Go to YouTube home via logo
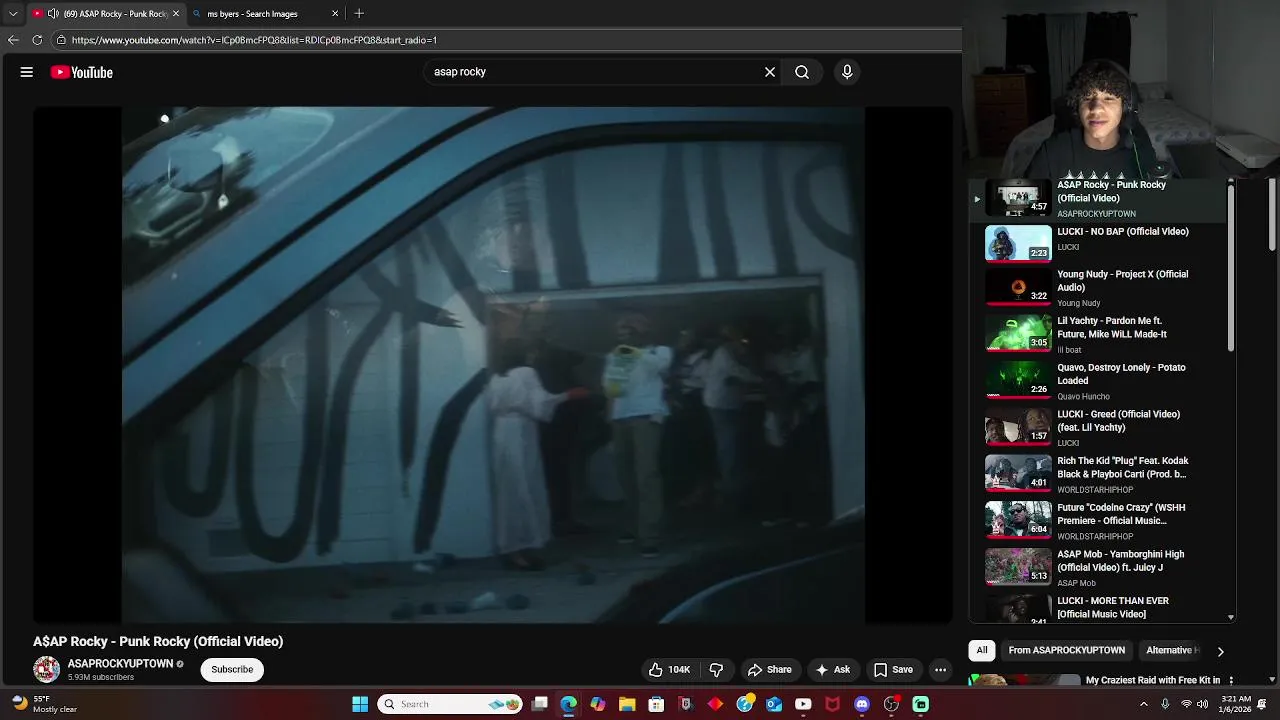This screenshot has height=720, width=1280. click(x=81, y=72)
